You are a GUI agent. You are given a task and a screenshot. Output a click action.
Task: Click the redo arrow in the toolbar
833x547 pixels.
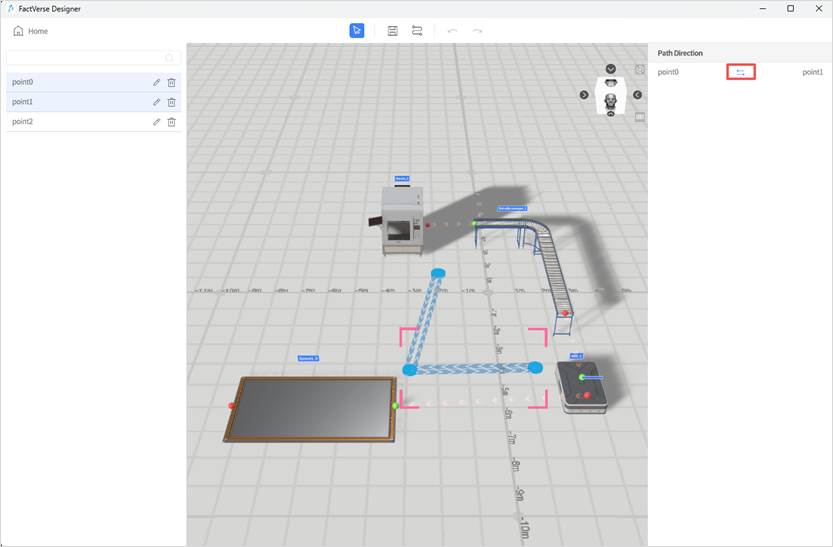click(477, 31)
